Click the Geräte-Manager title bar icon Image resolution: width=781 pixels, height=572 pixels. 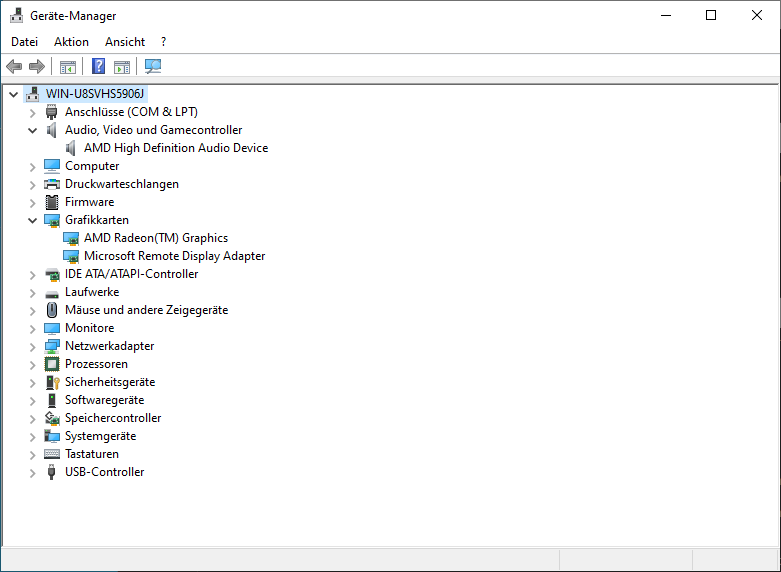tap(16, 15)
